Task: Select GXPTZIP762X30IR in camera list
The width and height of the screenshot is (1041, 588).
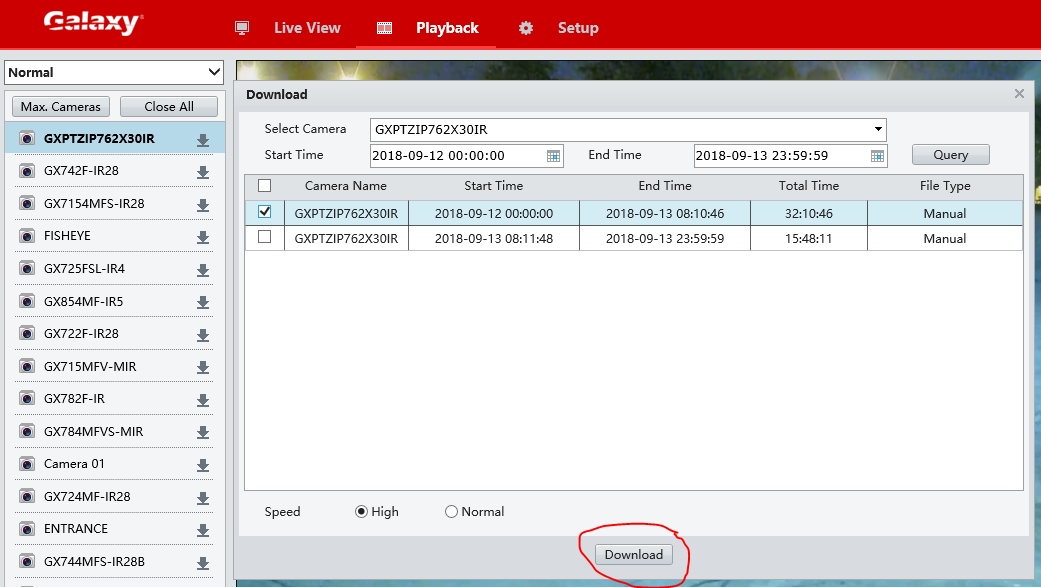Action: click(x=99, y=139)
